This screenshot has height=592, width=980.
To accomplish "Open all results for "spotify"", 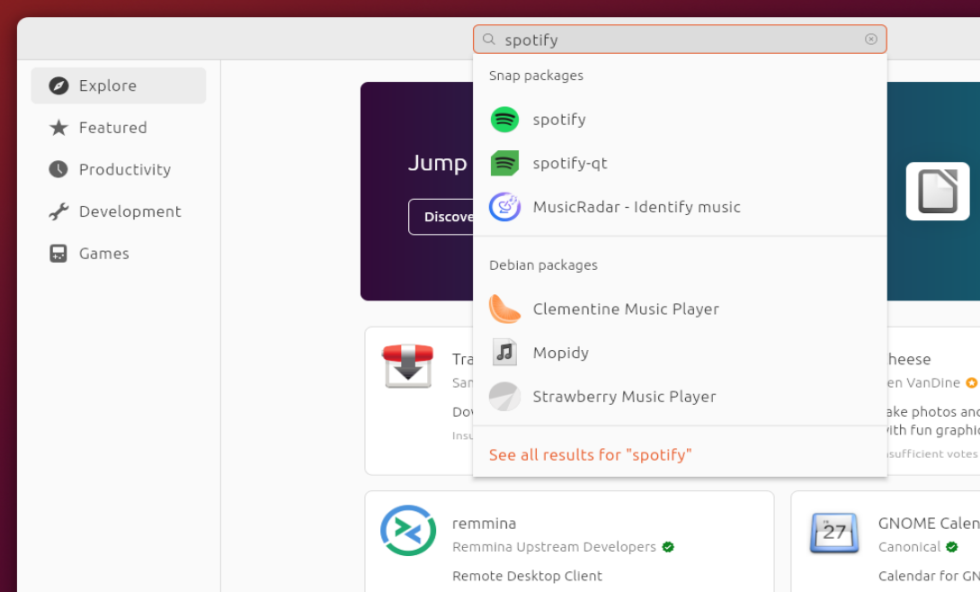I will (x=590, y=454).
